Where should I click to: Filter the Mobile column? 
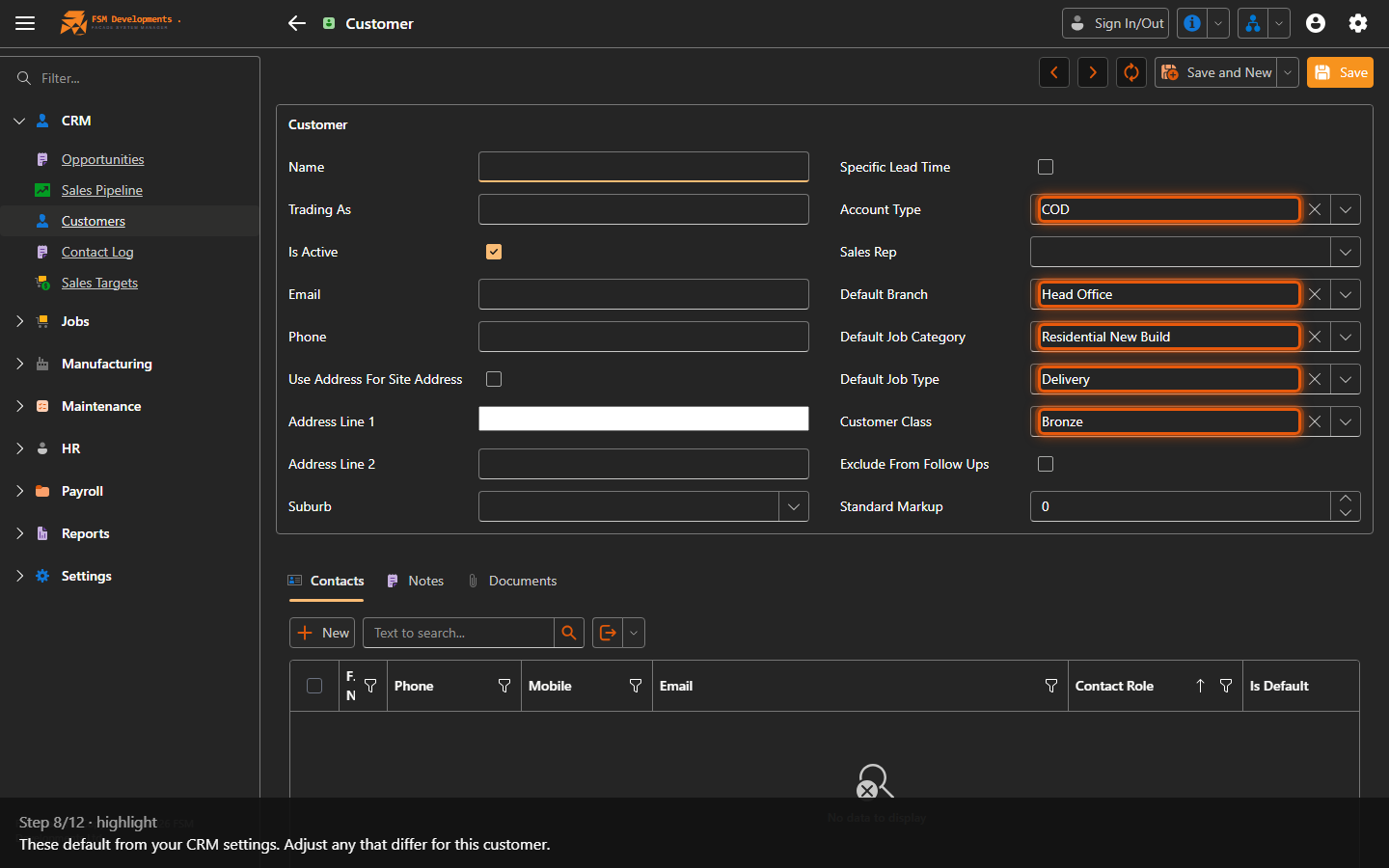[636, 686]
